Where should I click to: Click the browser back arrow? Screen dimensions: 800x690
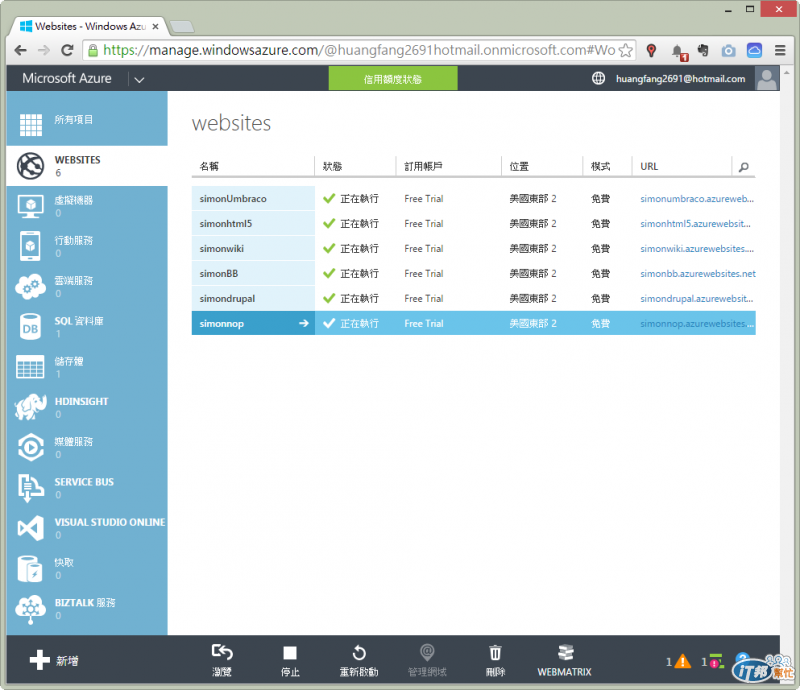click(20, 50)
